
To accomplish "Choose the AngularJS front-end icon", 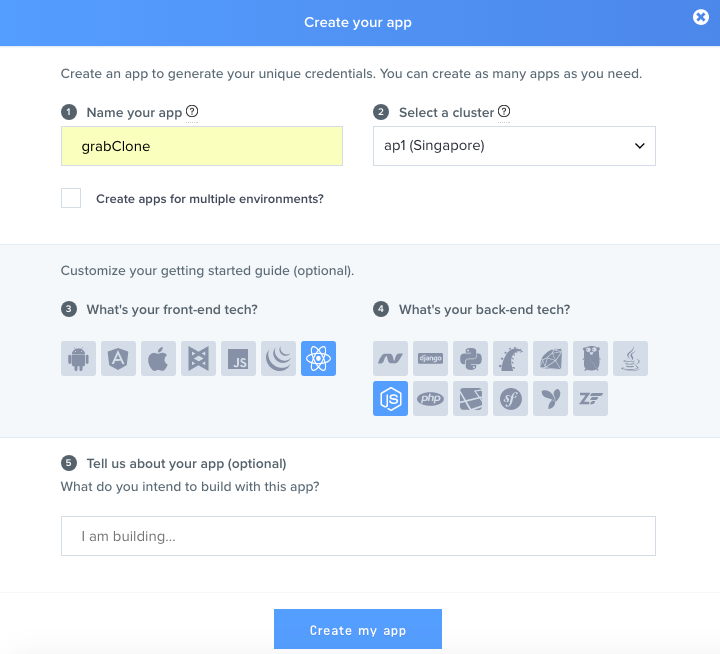I will [118, 358].
